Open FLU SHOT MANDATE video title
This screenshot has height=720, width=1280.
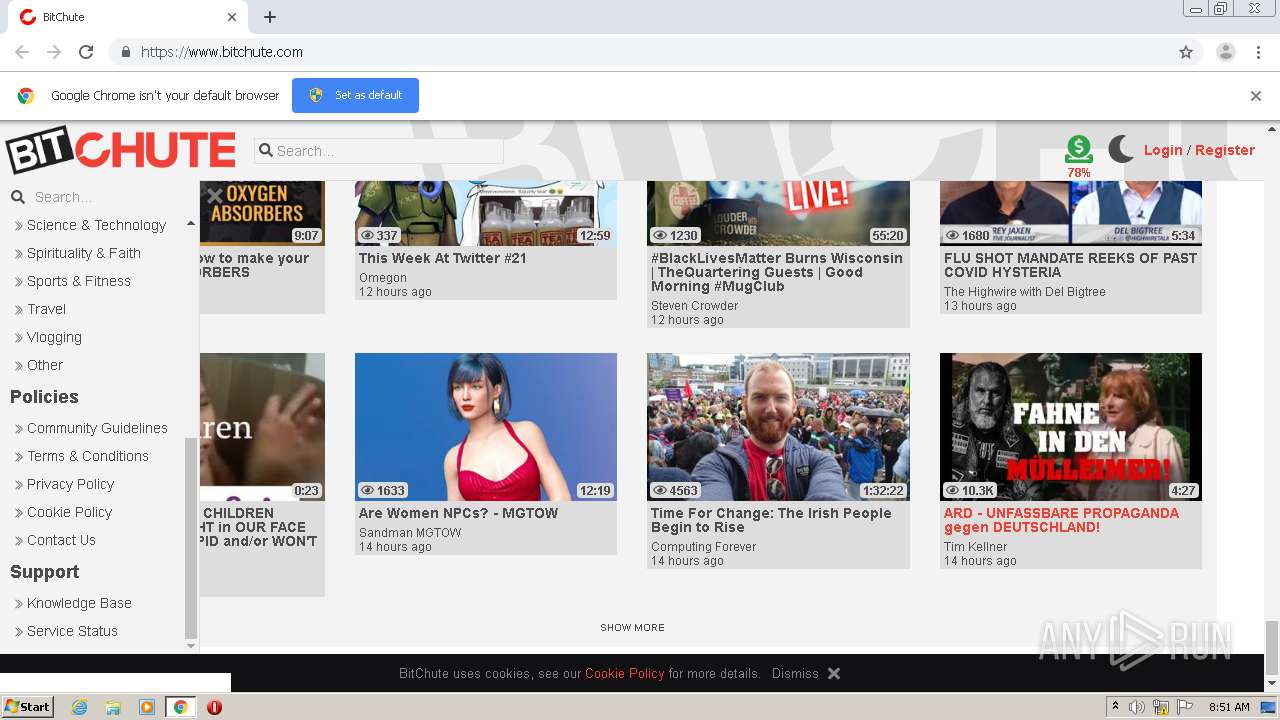click(1070, 265)
